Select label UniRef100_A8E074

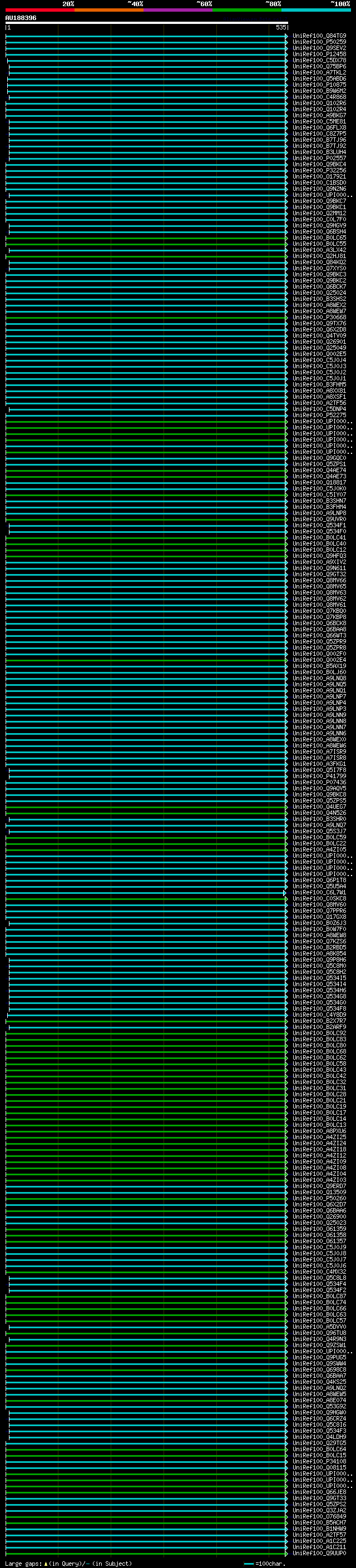(319, 1400)
